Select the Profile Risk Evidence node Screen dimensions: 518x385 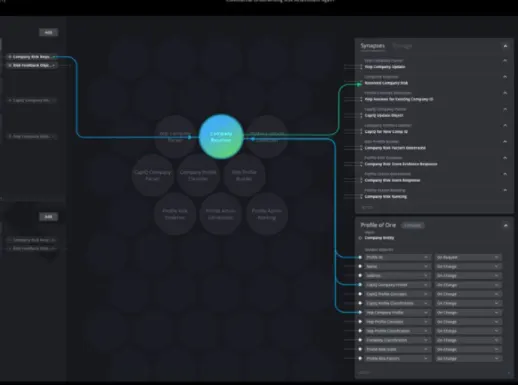[175, 214]
